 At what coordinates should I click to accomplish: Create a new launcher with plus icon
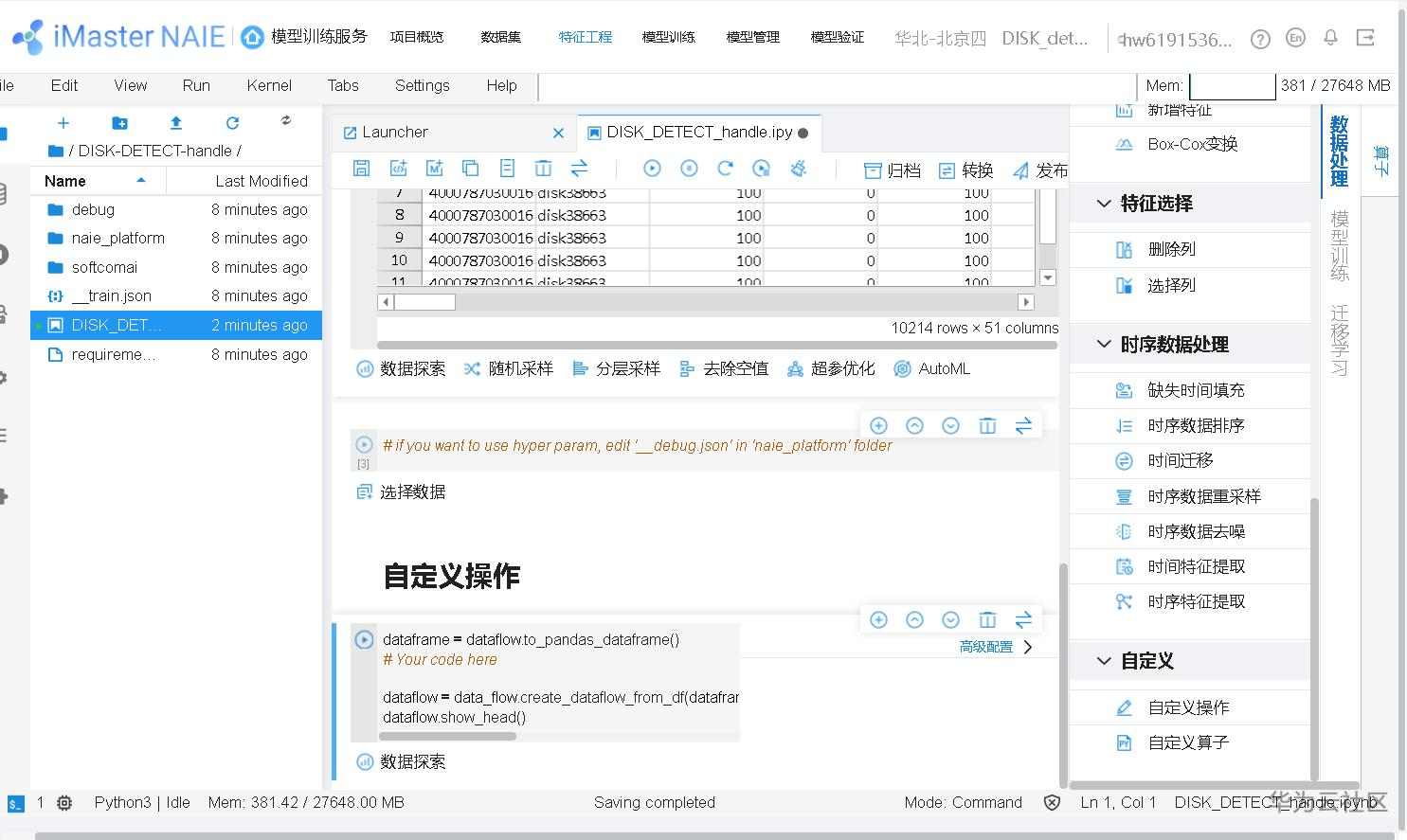[x=63, y=123]
